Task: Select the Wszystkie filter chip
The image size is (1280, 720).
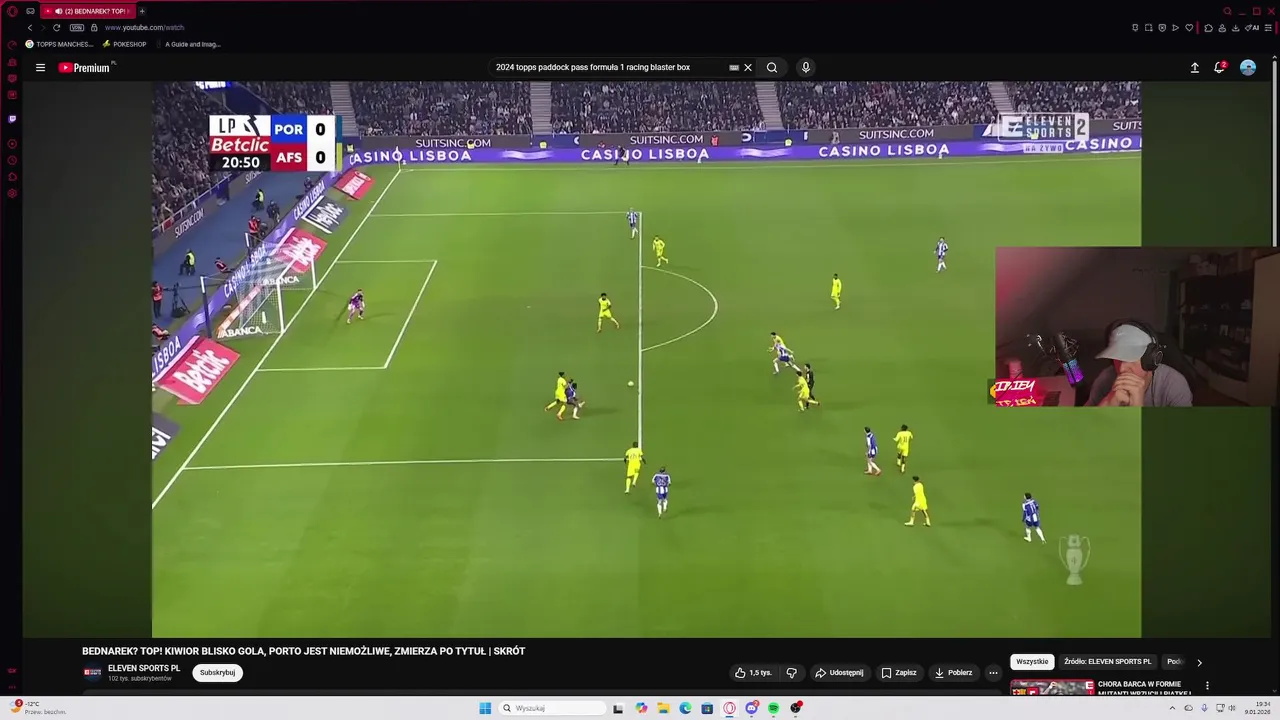Action: 1032,662
